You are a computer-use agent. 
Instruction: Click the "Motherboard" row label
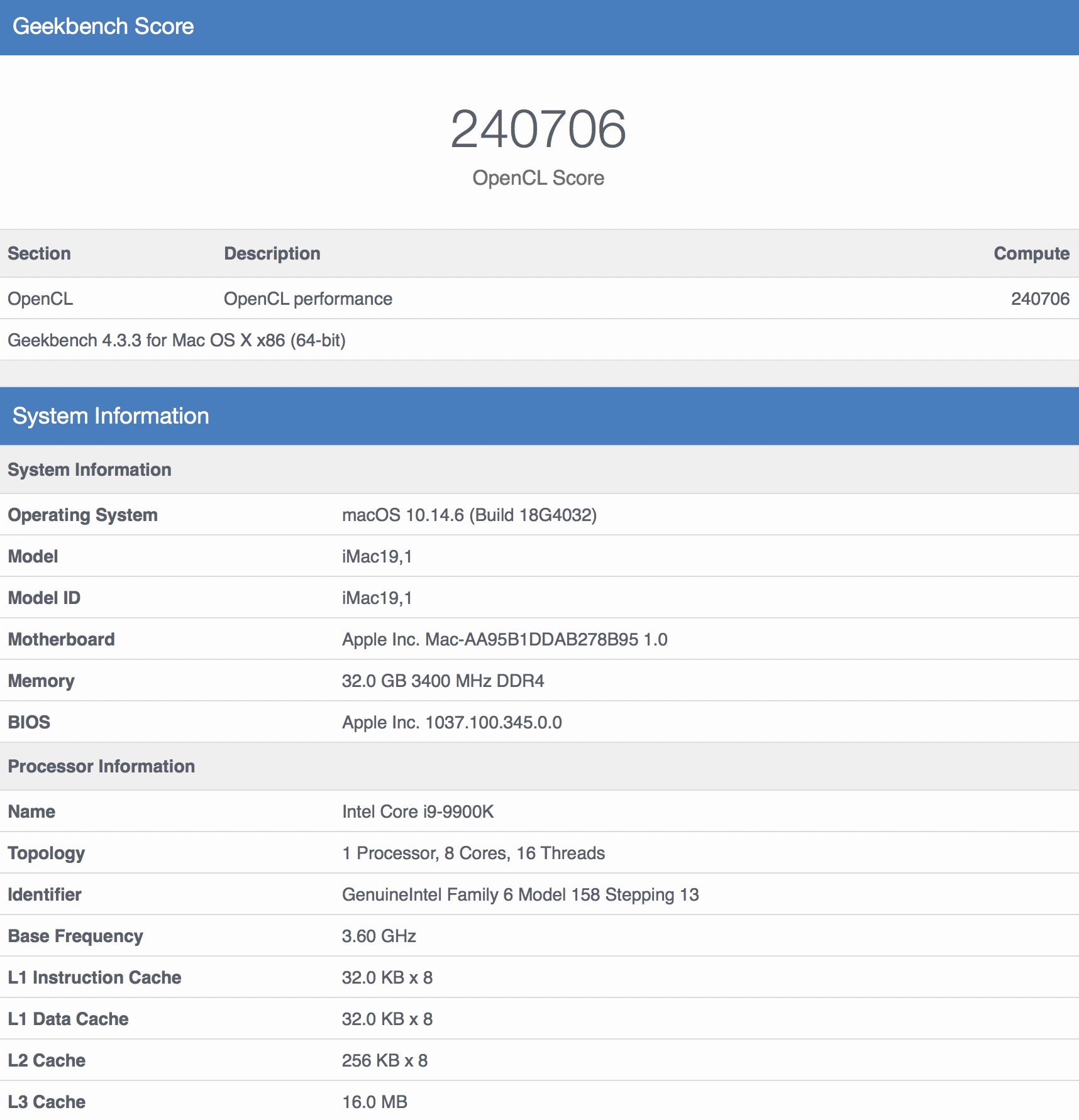pyautogui.click(x=61, y=639)
